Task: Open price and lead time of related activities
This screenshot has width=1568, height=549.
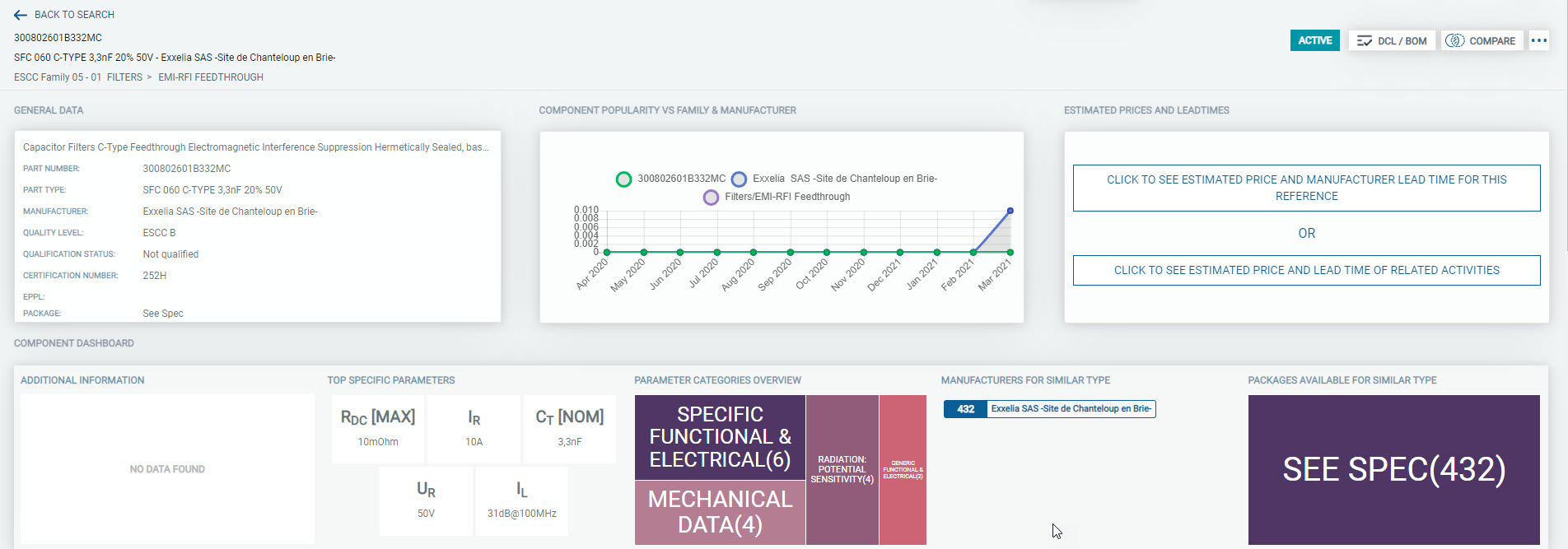Action: click(1306, 270)
